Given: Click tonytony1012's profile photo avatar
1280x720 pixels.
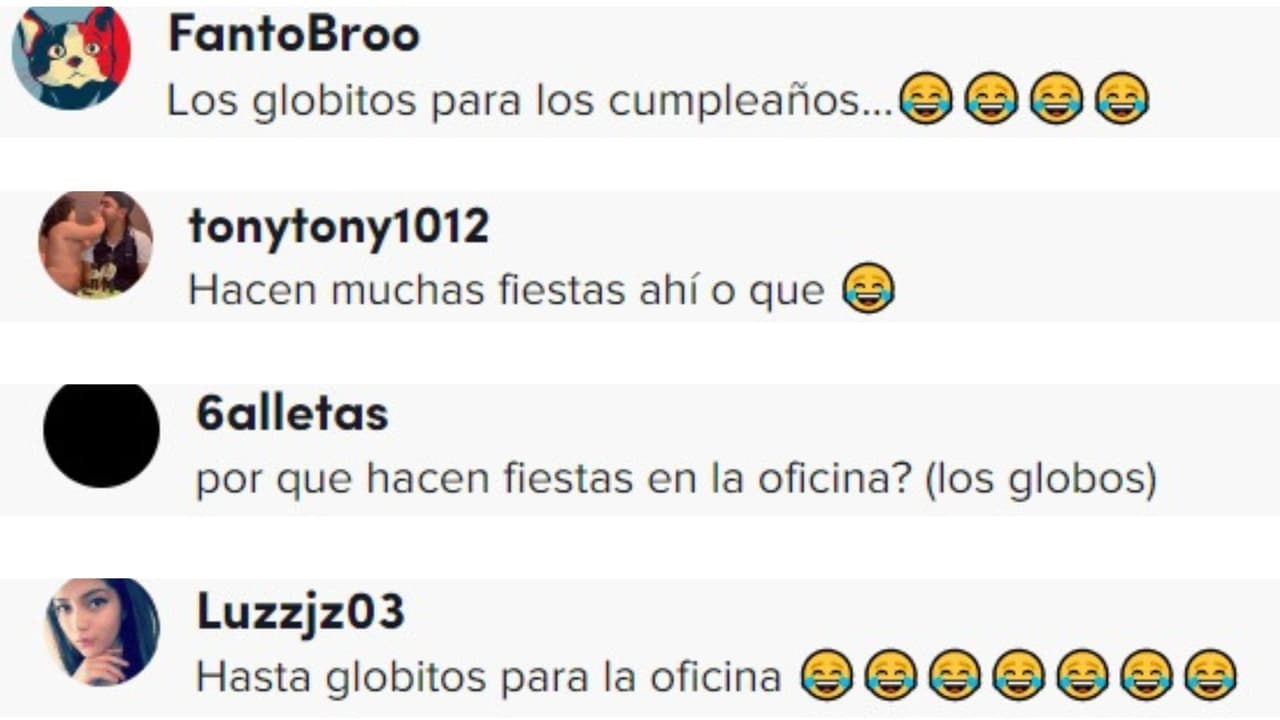Looking at the screenshot, I should [x=96, y=245].
